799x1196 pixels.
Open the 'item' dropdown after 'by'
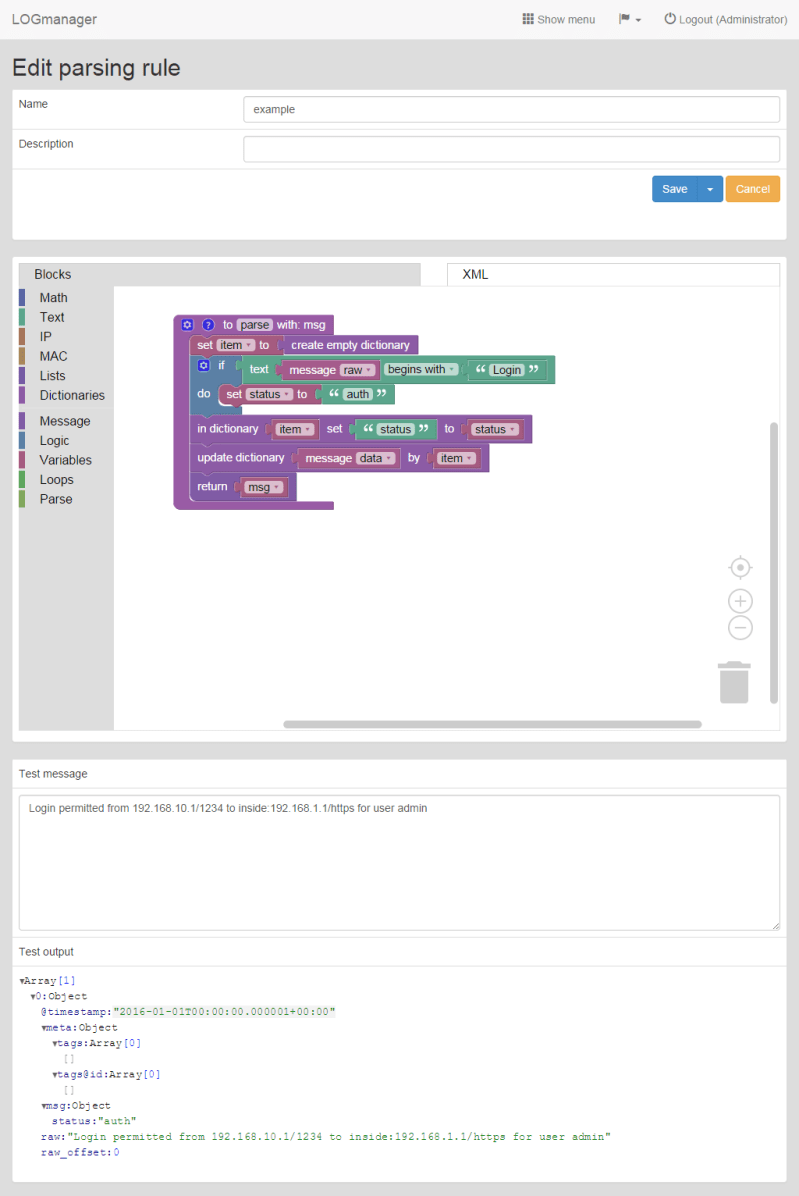pos(457,458)
